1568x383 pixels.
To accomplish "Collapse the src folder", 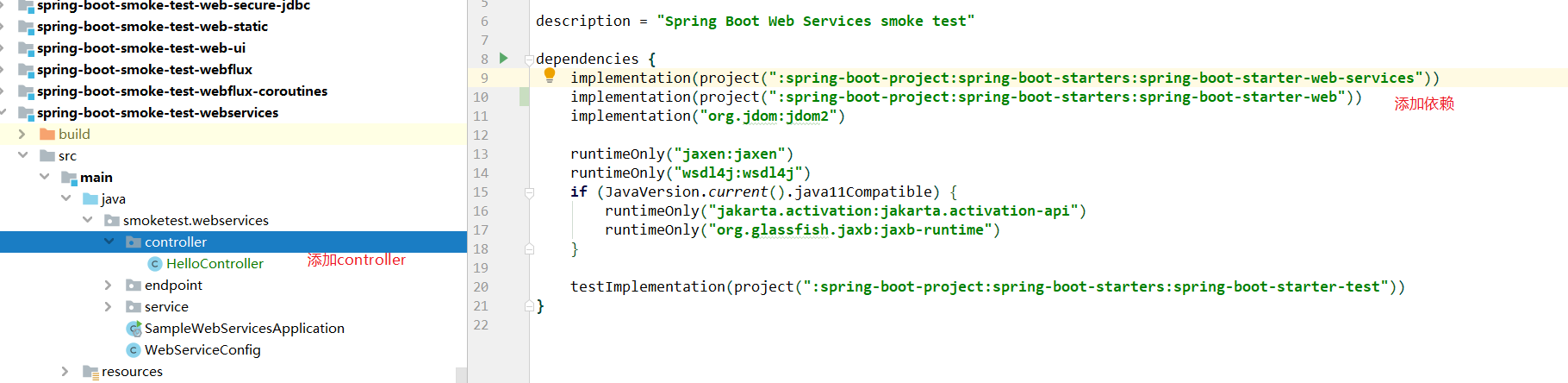I will click(22, 155).
